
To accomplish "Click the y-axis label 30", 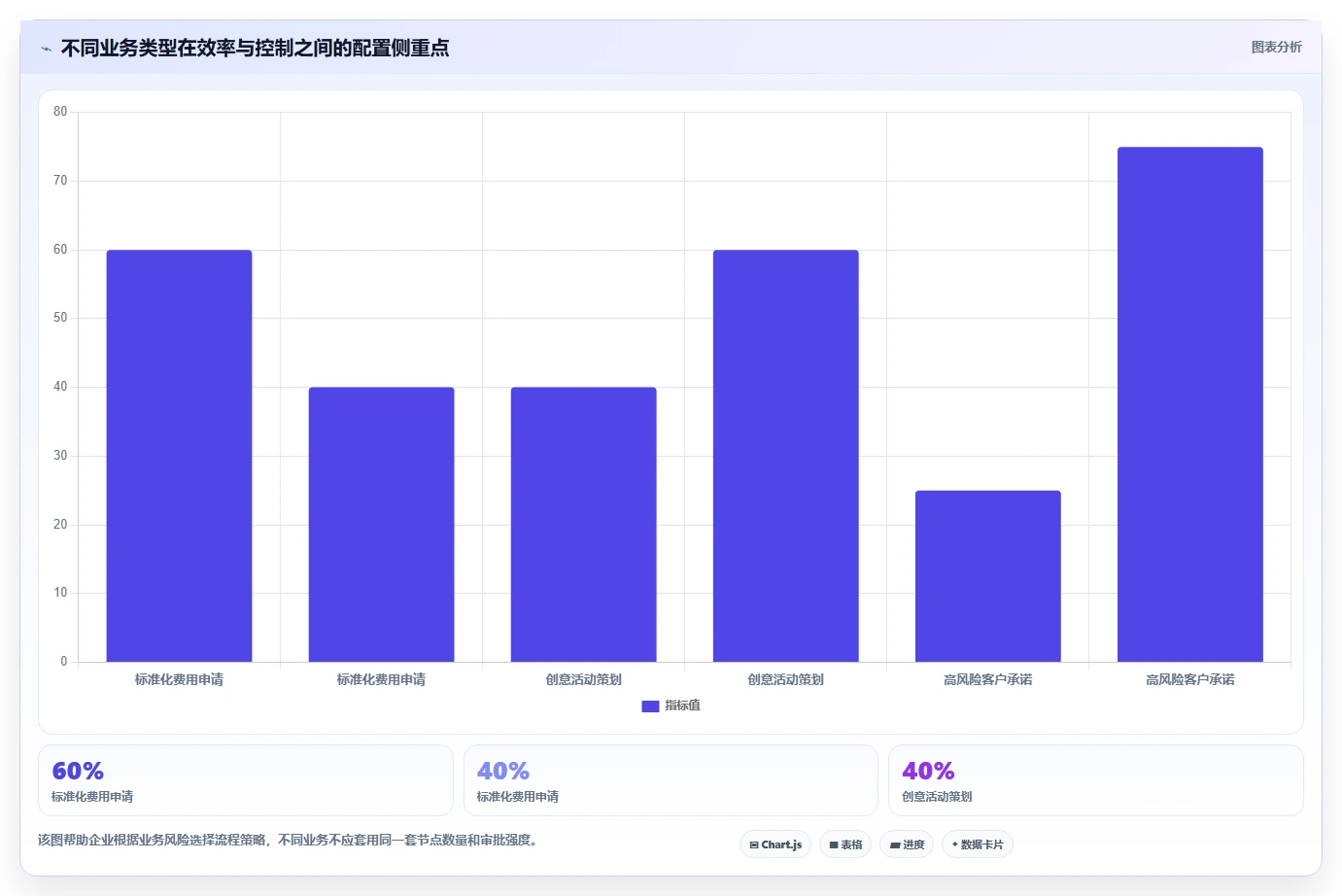I will (x=60, y=456).
